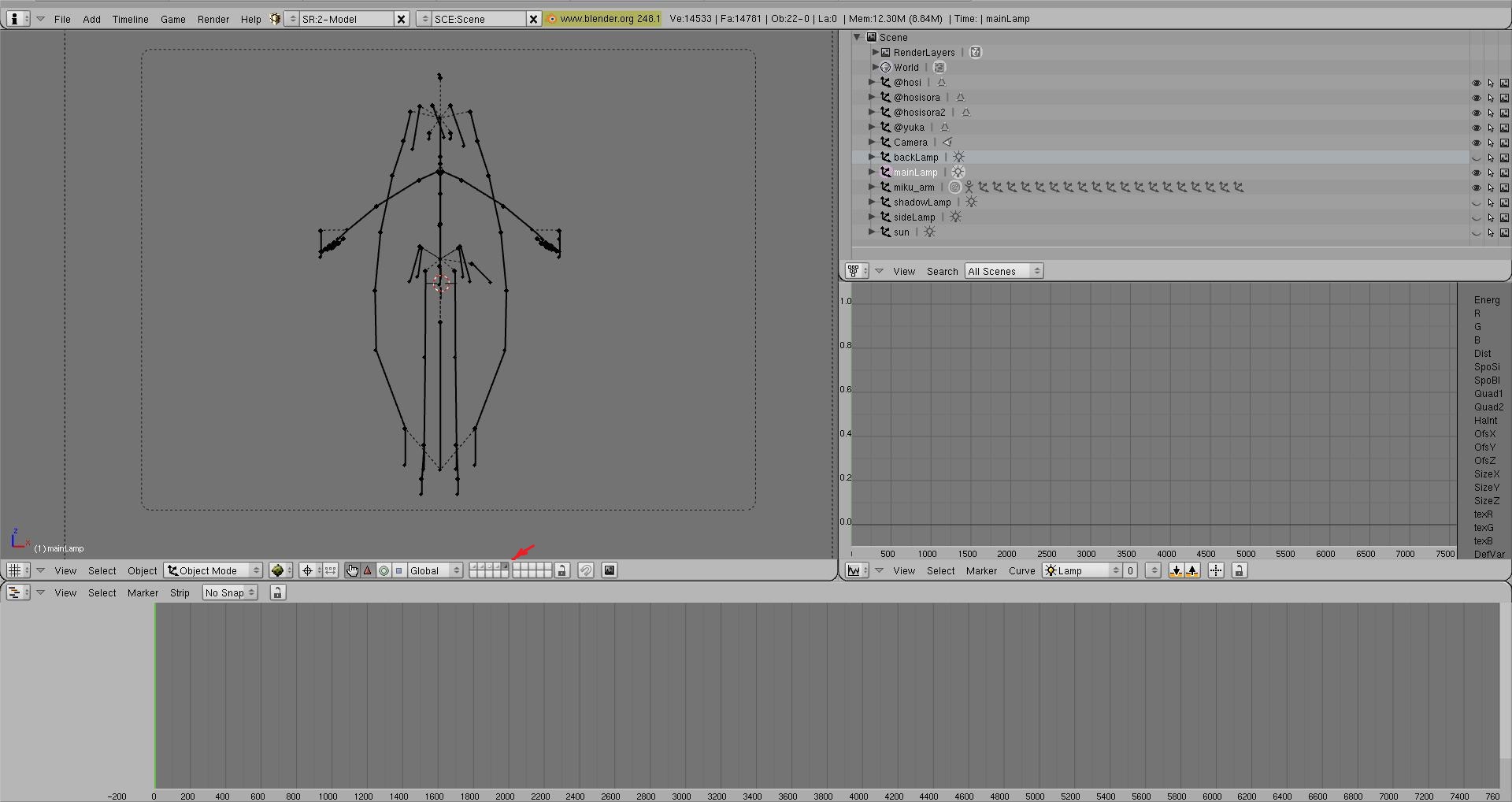Image resolution: width=1512 pixels, height=802 pixels.
Task: Click the render this window image icon
Action: (610, 570)
